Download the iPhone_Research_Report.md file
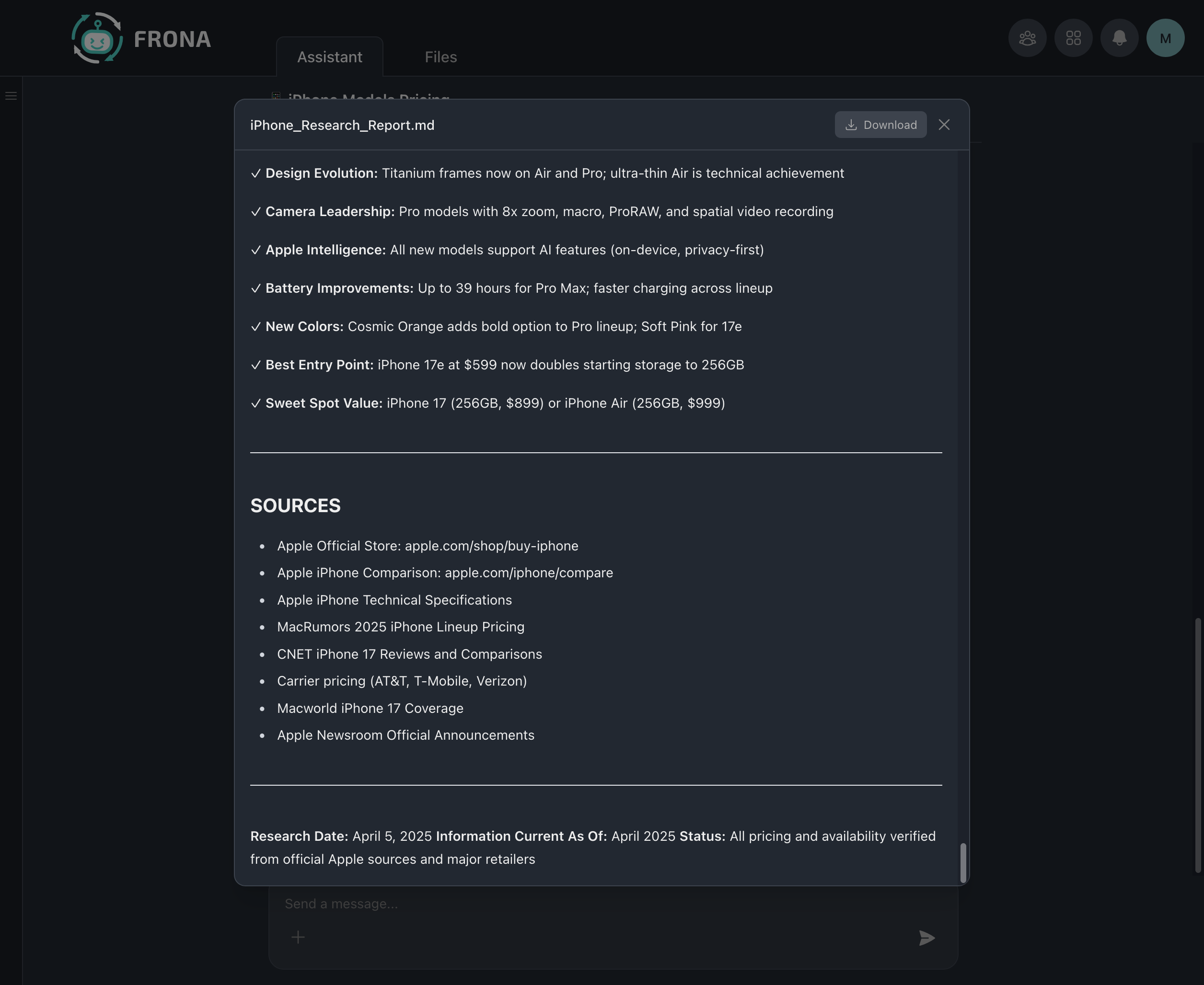 tap(880, 124)
